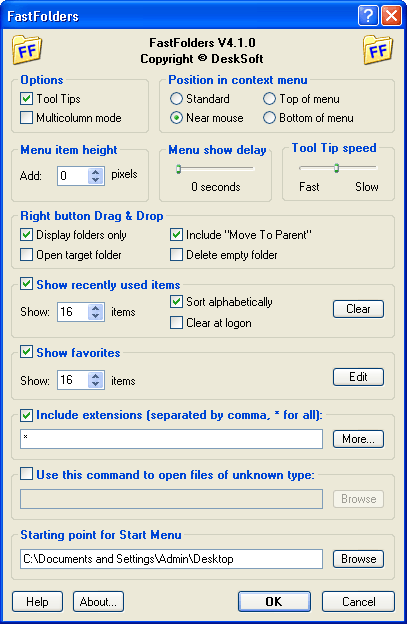Browse for Start Menu starting point
This screenshot has width=407, height=624.
pos(358,559)
